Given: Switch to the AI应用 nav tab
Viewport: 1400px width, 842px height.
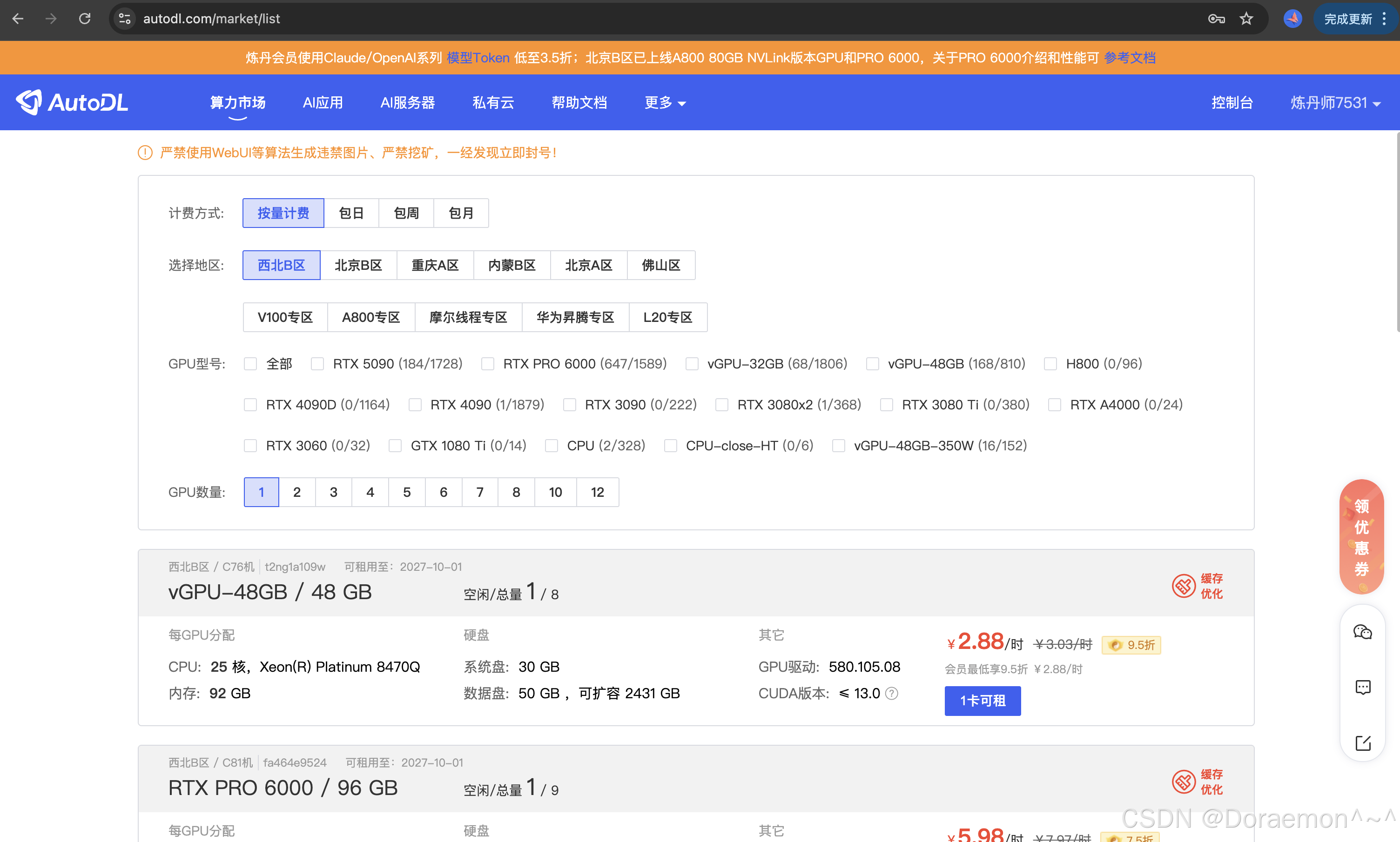Looking at the screenshot, I should [323, 103].
